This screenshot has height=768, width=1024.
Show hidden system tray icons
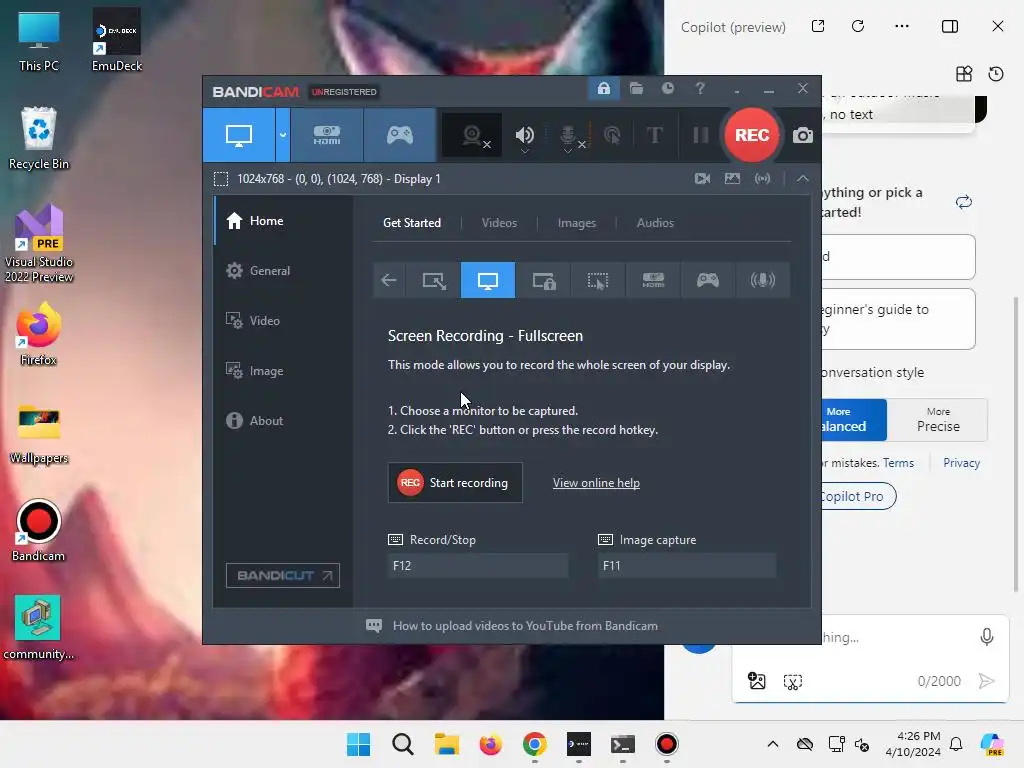point(773,744)
